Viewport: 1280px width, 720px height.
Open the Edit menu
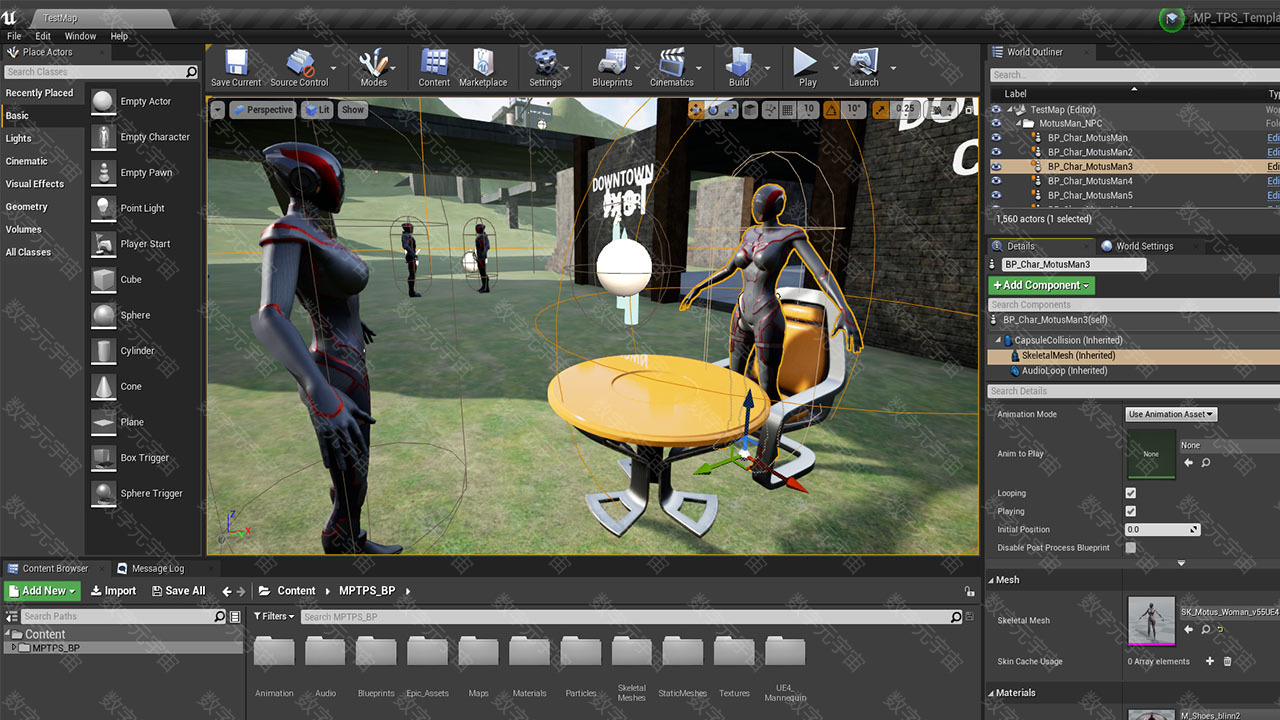coord(43,36)
